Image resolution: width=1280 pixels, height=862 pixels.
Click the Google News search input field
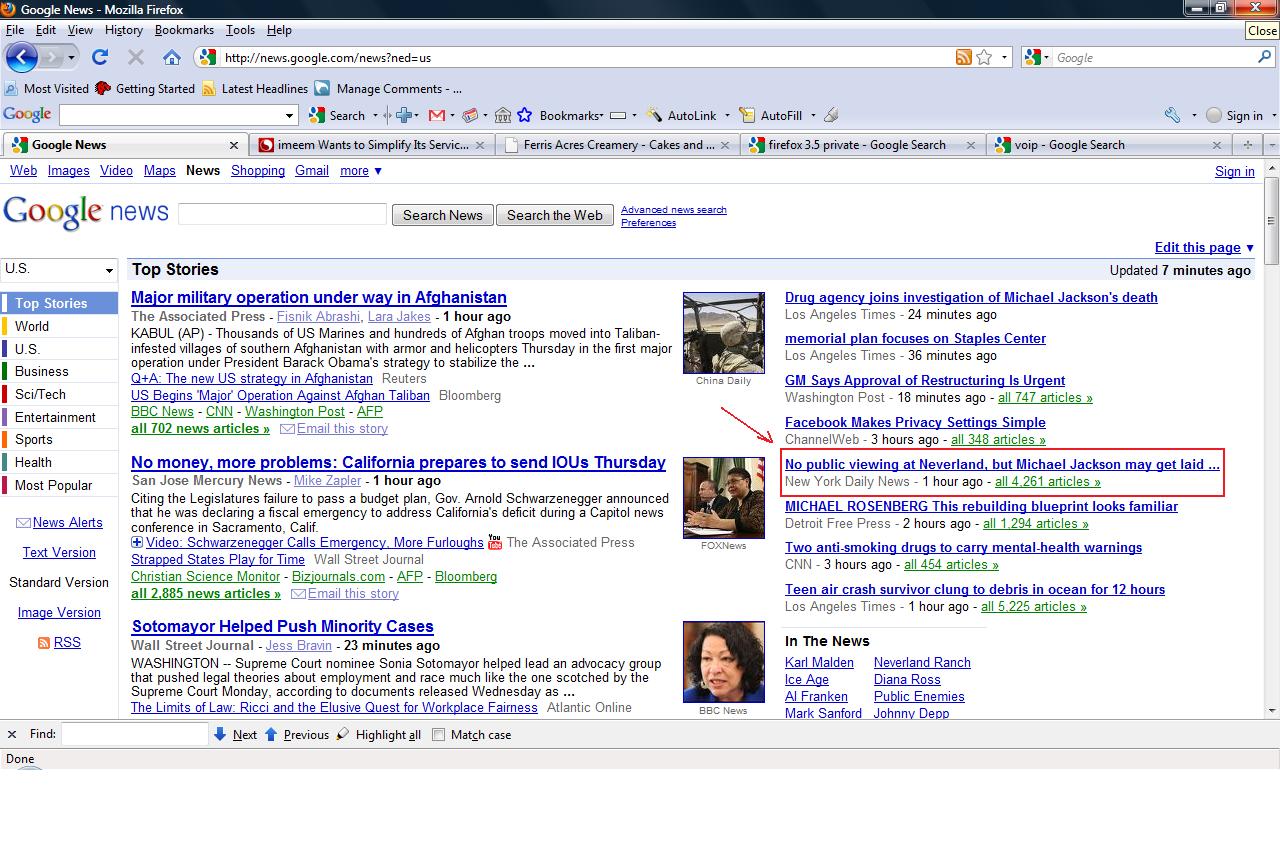pyautogui.click(x=282, y=214)
